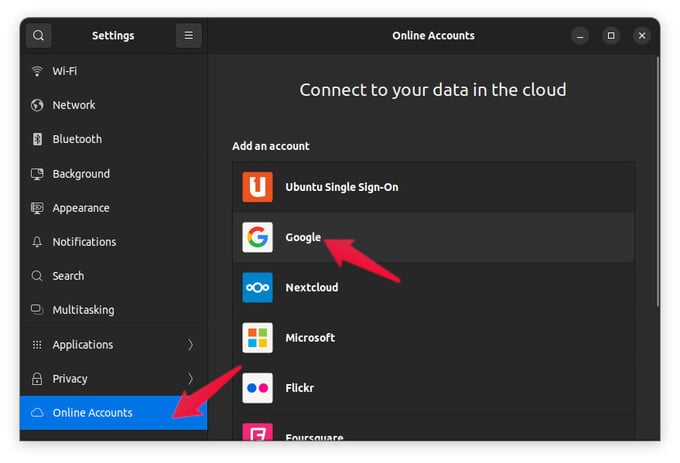Click the Wi-Fi signal icon in sidebar
The height and width of the screenshot is (463, 680).
tap(37, 71)
